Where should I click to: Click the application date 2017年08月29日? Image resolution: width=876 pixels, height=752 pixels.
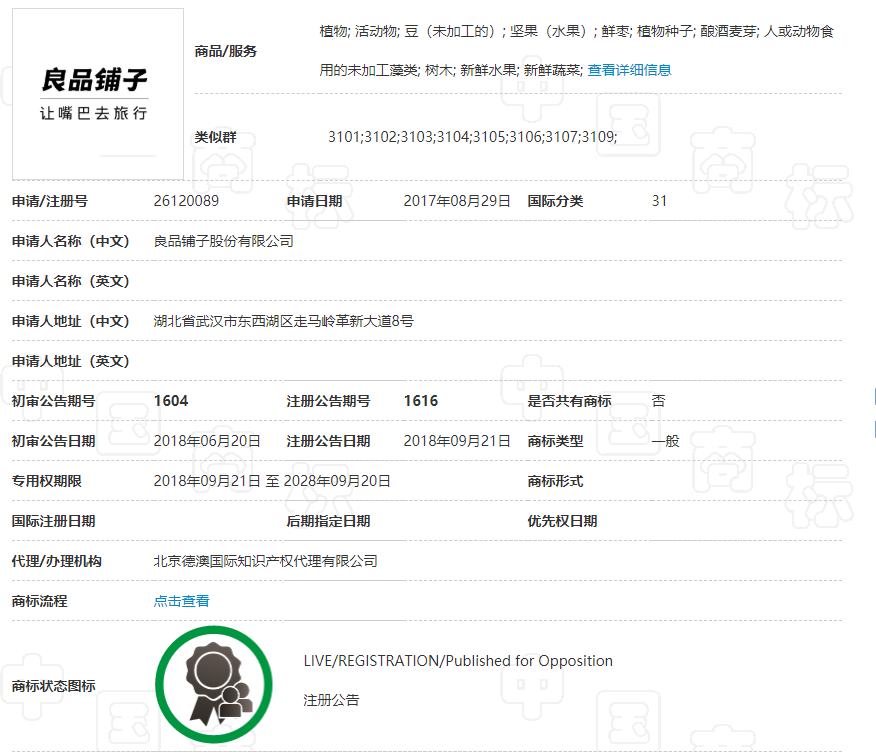(456, 201)
